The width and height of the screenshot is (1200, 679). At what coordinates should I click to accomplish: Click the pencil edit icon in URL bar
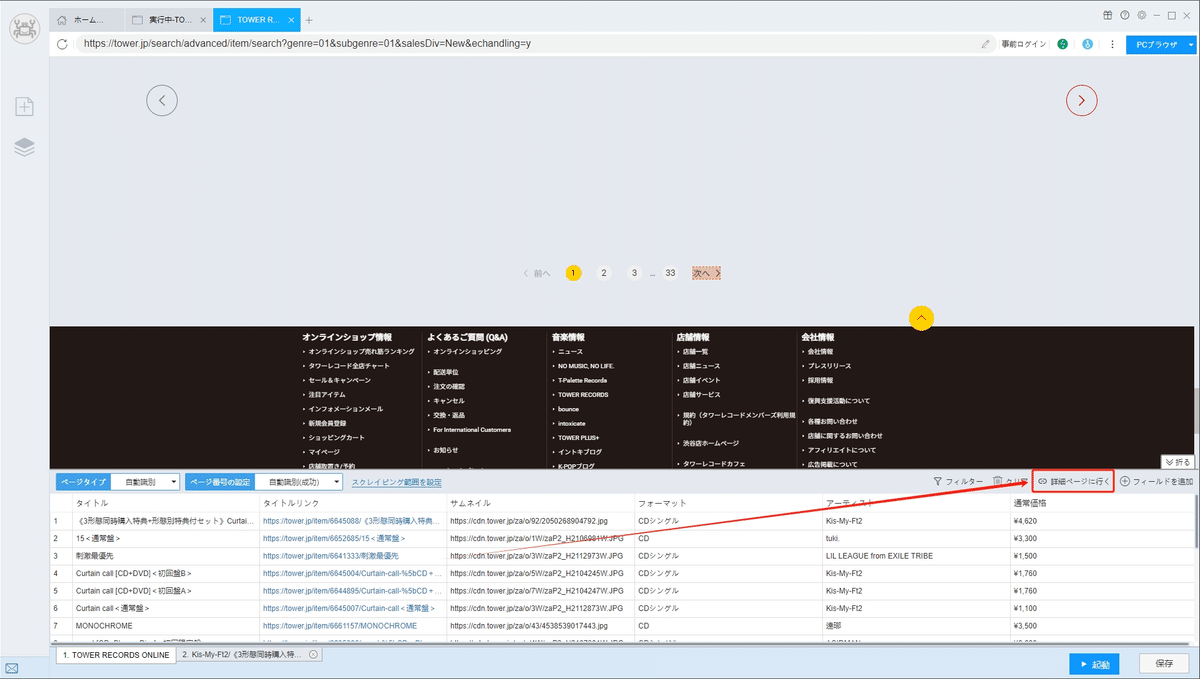[x=986, y=44]
